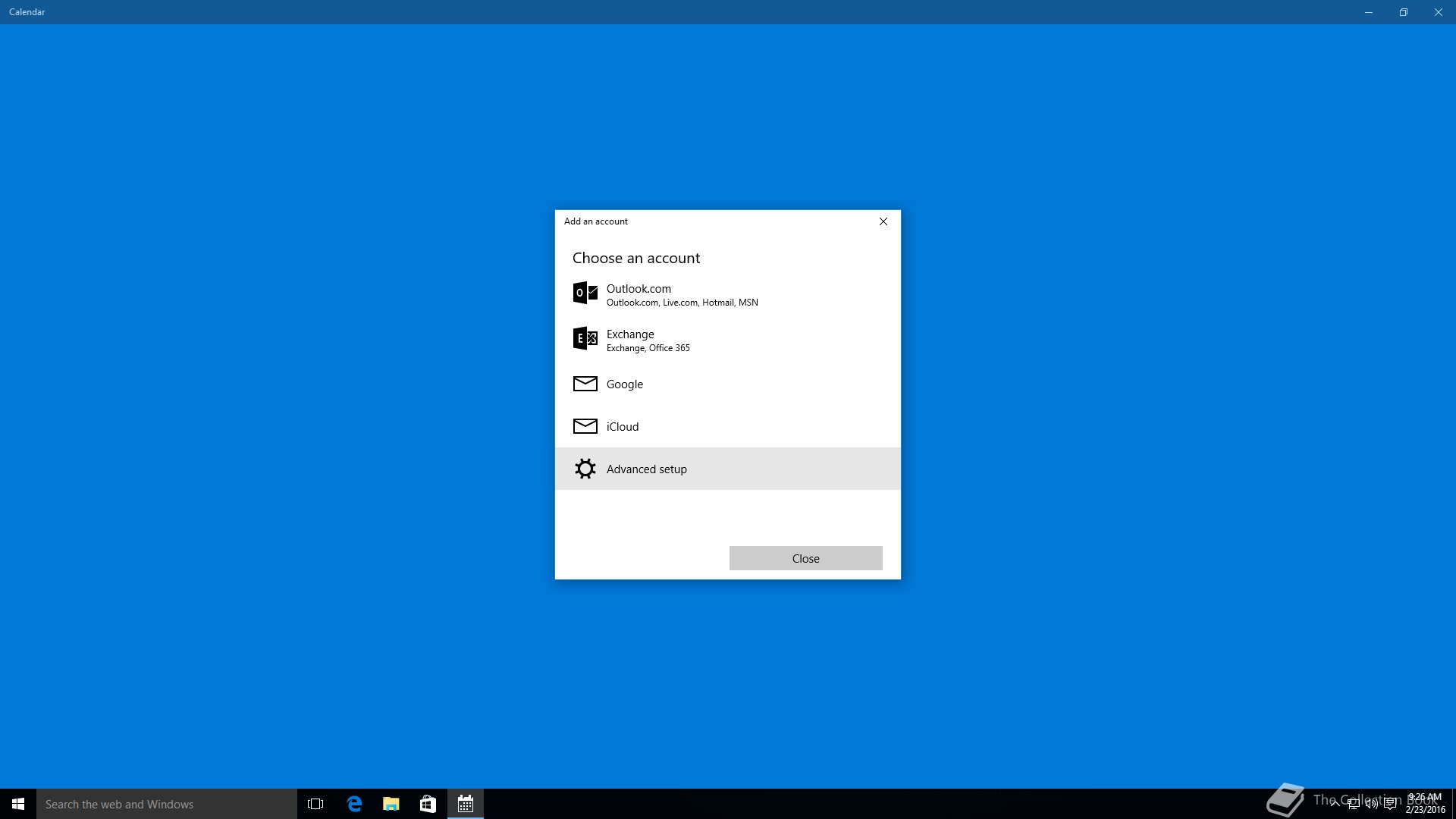Click the volume icon in system tray
The height and width of the screenshot is (819, 1456).
point(1372,804)
